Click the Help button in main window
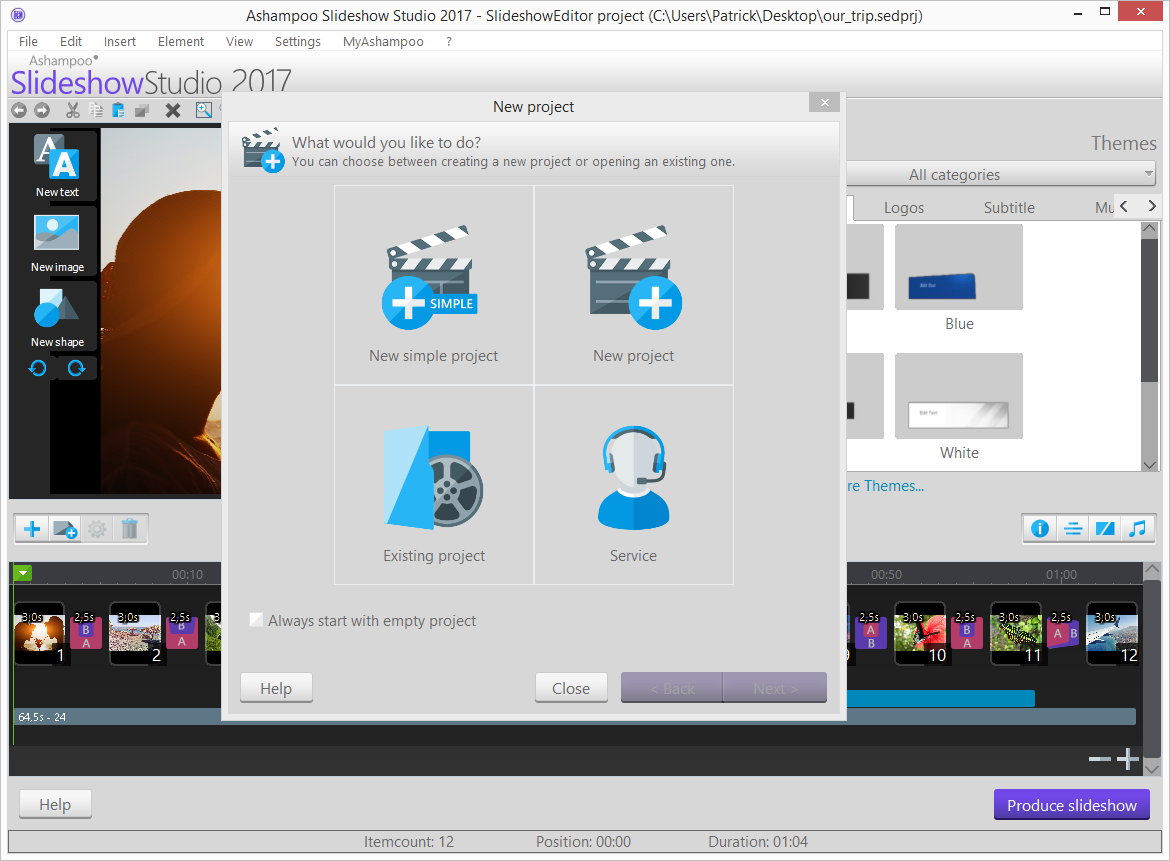Viewport: 1170px width, 861px height. click(x=55, y=804)
